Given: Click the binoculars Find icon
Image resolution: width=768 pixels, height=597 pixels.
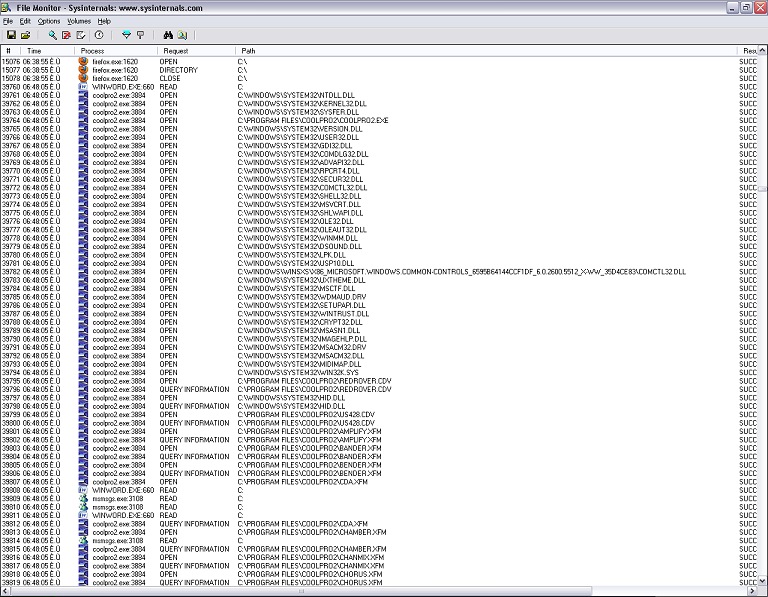Looking at the screenshot, I should click(168, 35).
